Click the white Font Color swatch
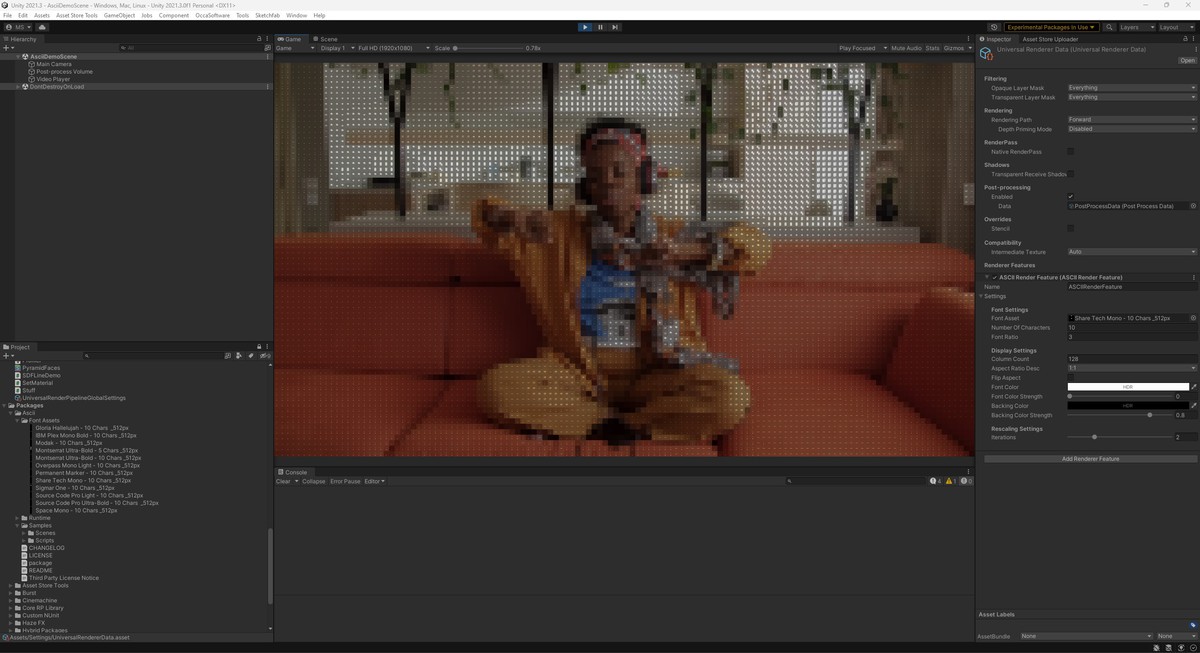This screenshot has height=653, width=1200. (x=1127, y=387)
